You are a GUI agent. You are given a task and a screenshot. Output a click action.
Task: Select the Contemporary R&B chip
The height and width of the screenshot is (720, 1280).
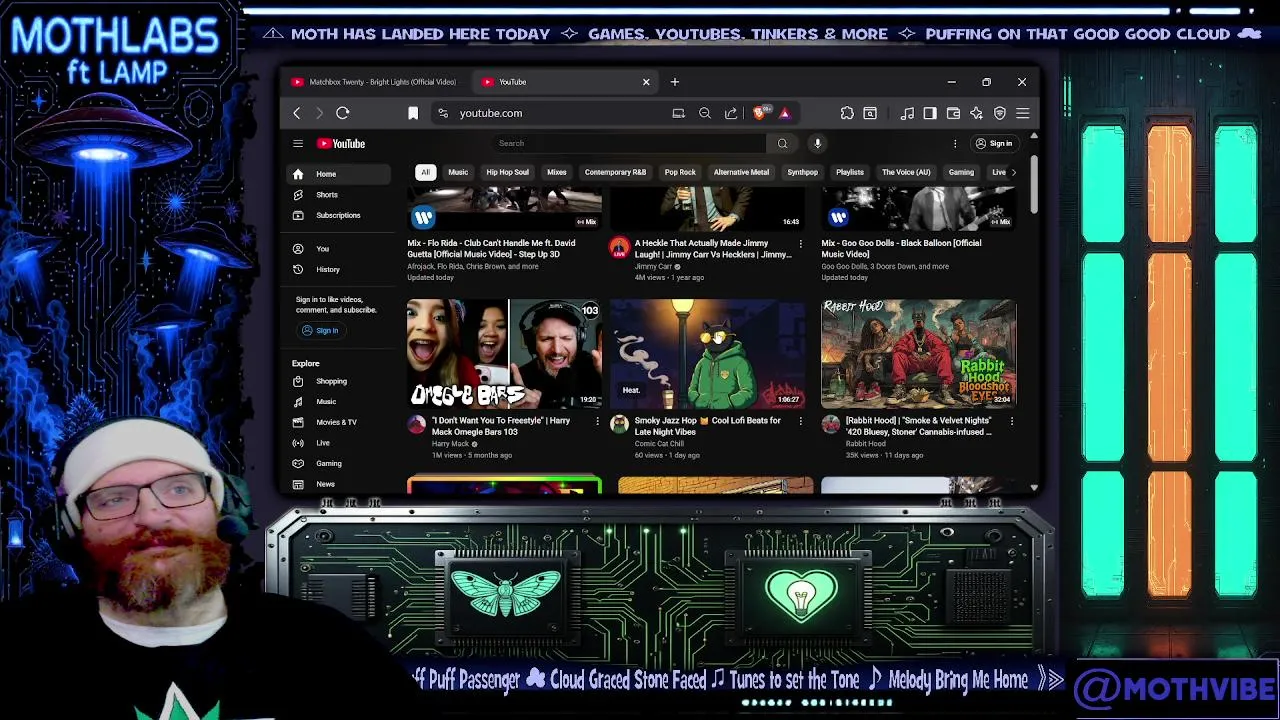coord(615,172)
